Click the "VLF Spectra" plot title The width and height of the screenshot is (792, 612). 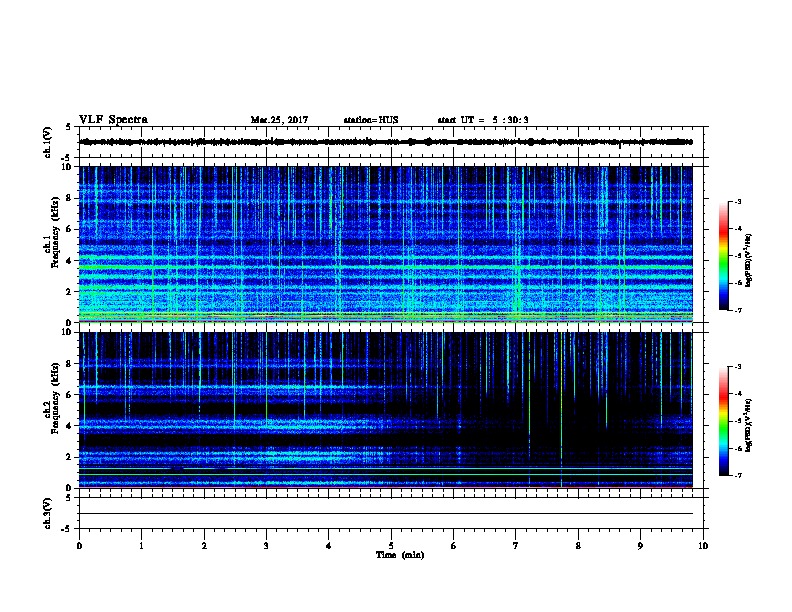click(x=113, y=120)
